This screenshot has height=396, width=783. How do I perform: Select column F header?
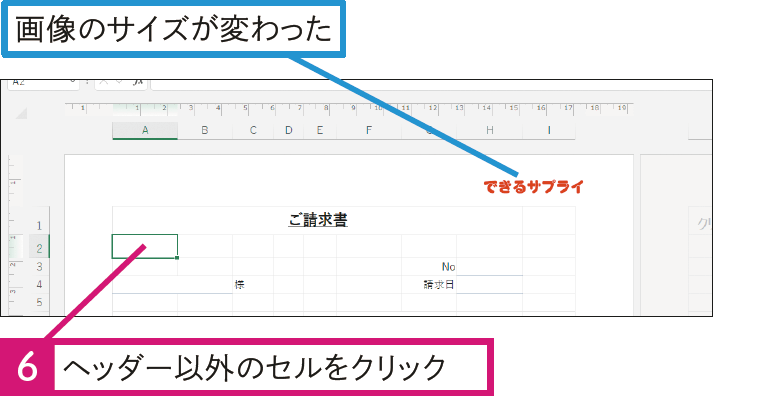click(369, 130)
